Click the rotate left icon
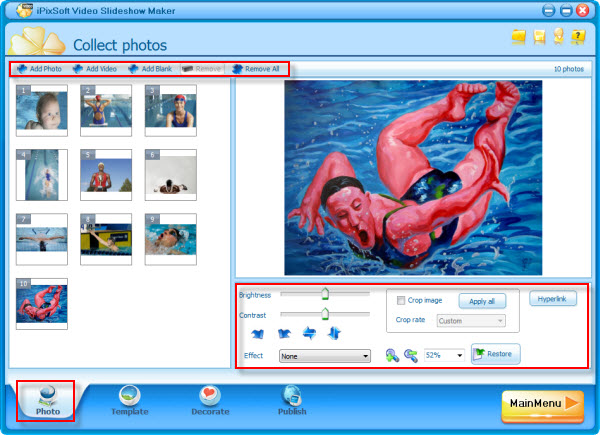The height and width of the screenshot is (435, 600). (260, 333)
